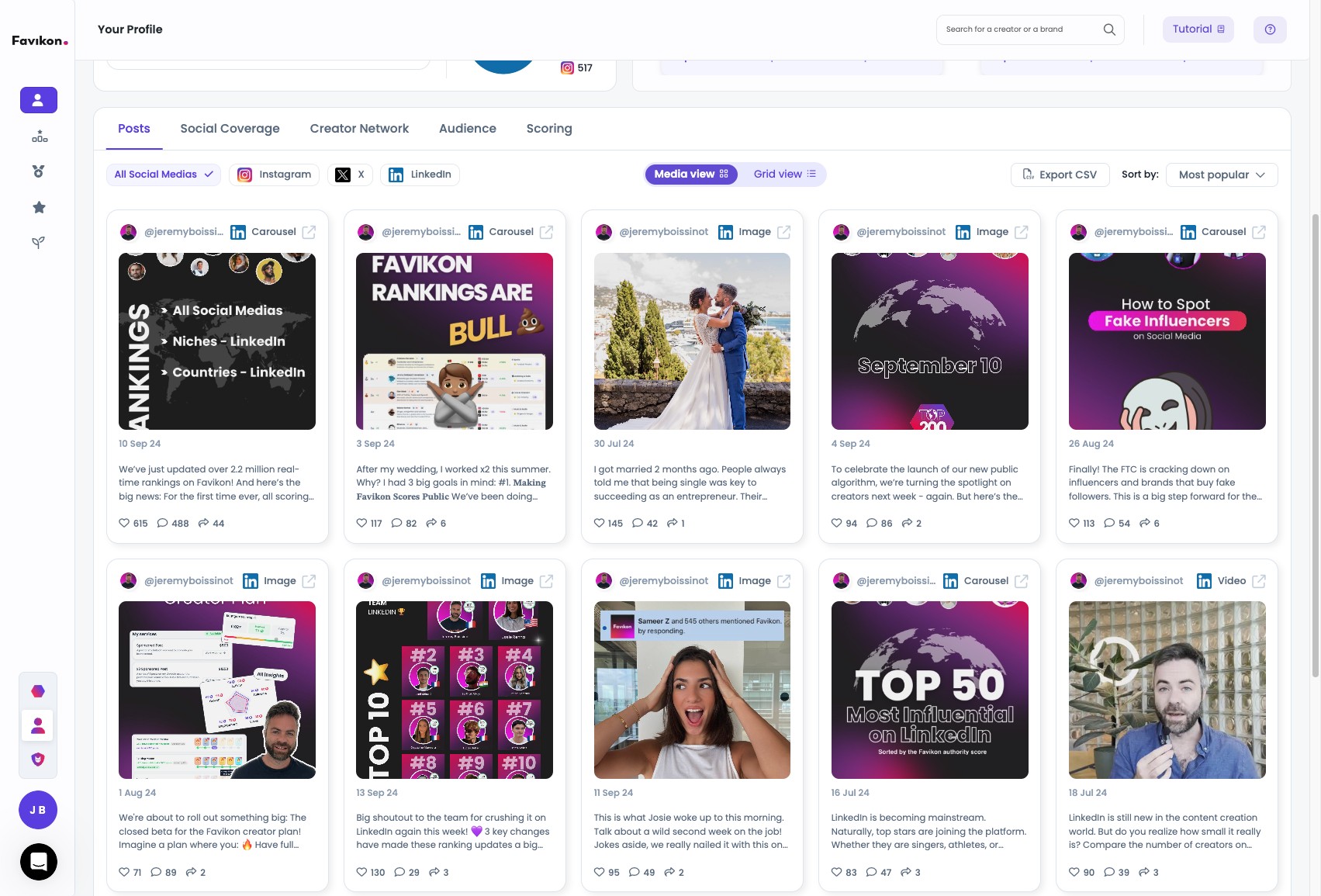The width and height of the screenshot is (1321, 896).
Task: Open the Tutorial button
Action: coord(1198,29)
